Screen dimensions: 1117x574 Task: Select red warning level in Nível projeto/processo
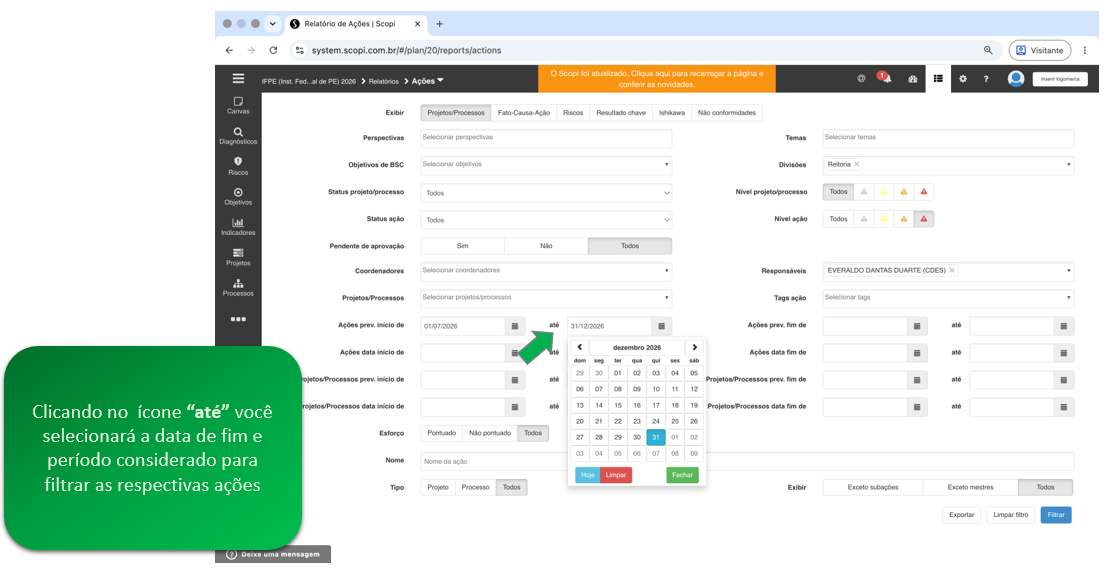point(923,192)
